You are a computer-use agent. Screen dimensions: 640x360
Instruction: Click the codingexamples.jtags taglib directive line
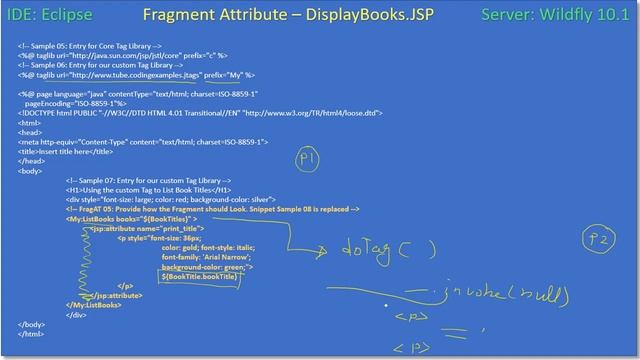click(x=136, y=75)
